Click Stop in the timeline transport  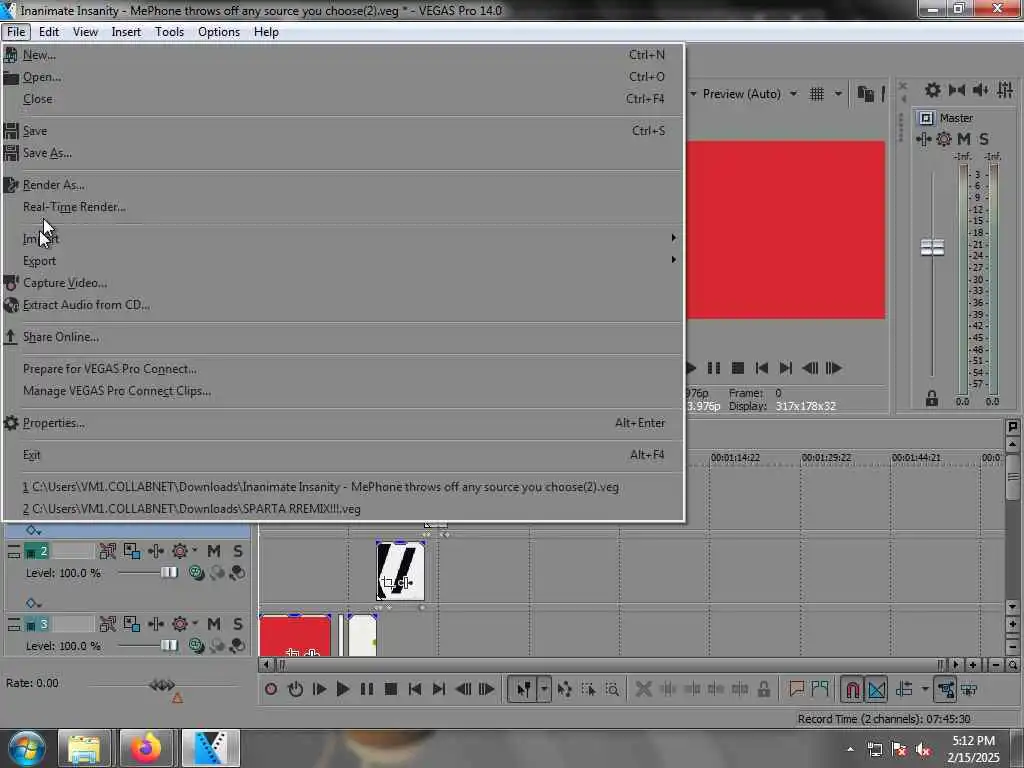click(x=391, y=689)
